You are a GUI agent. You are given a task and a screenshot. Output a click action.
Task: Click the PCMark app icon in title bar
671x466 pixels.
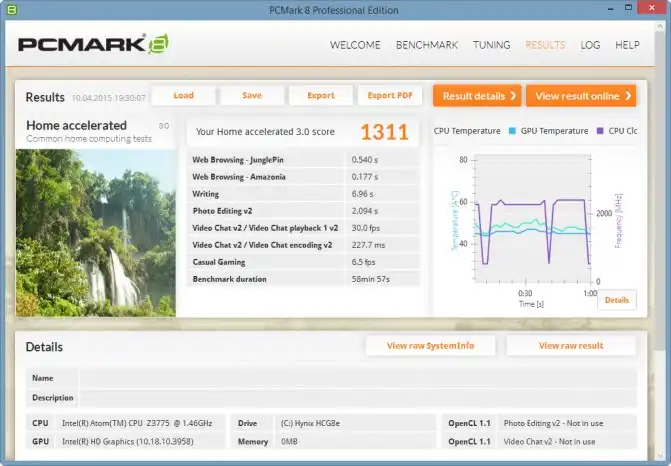[11, 10]
